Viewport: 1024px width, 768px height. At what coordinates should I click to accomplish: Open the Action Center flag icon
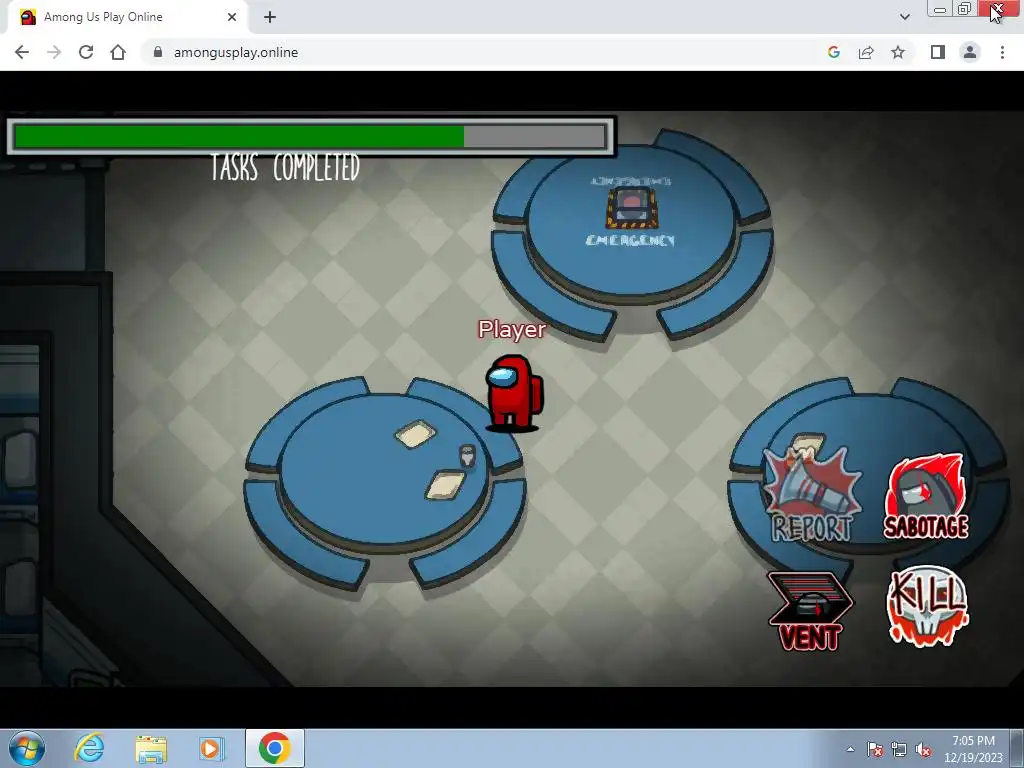tap(874, 749)
